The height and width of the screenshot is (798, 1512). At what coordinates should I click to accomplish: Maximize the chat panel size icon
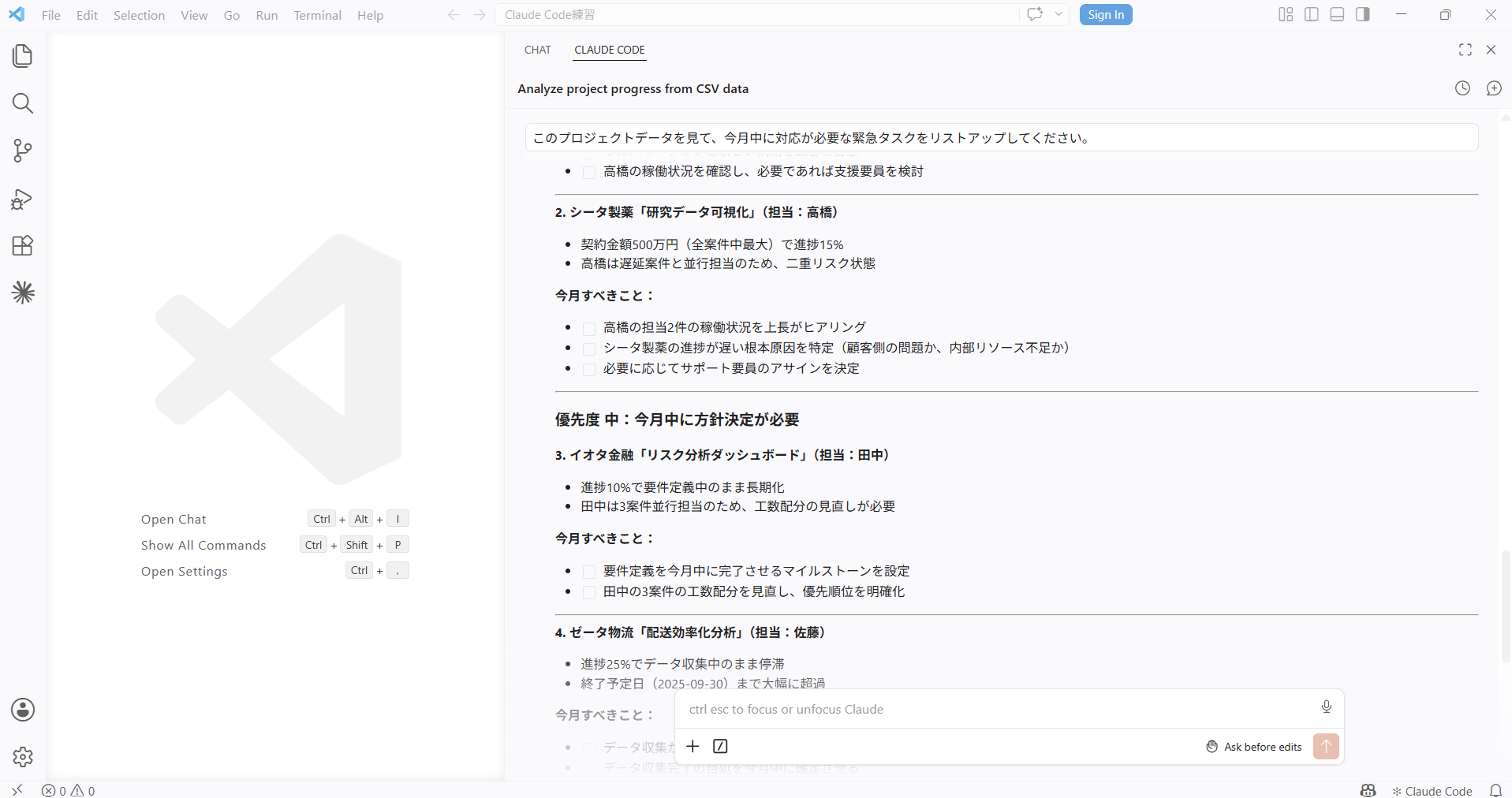[1465, 50]
